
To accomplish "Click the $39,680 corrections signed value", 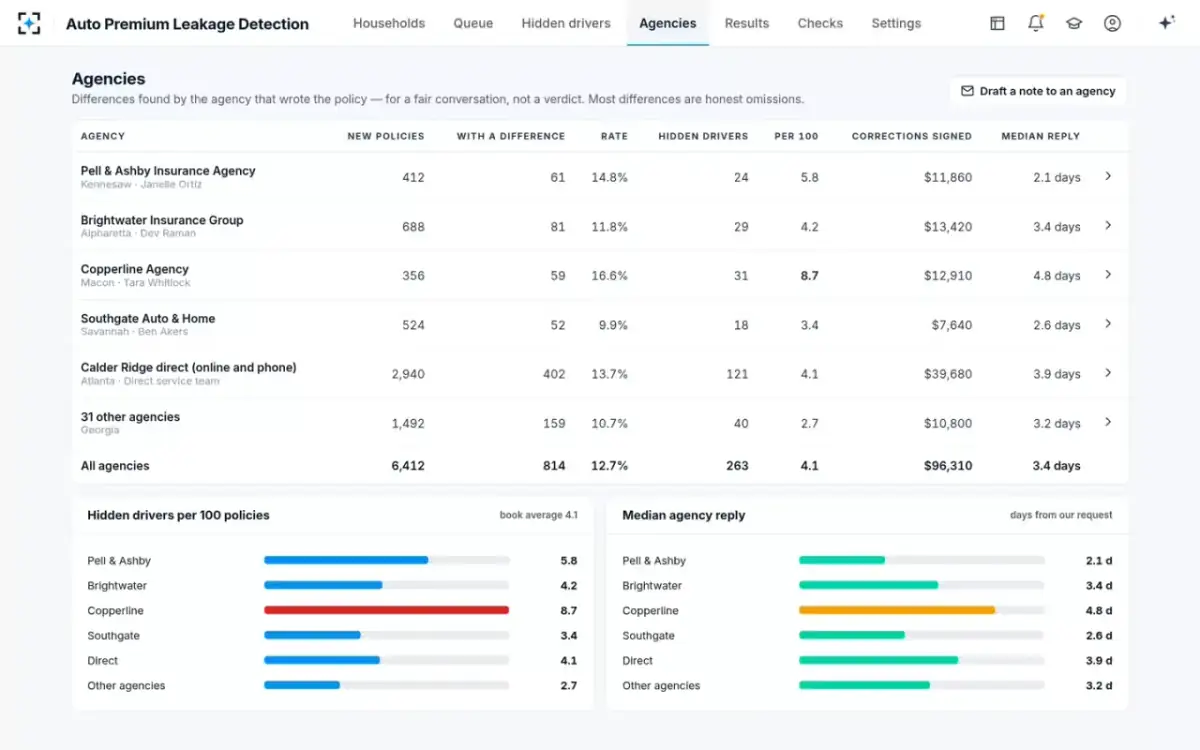I will coord(948,374).
